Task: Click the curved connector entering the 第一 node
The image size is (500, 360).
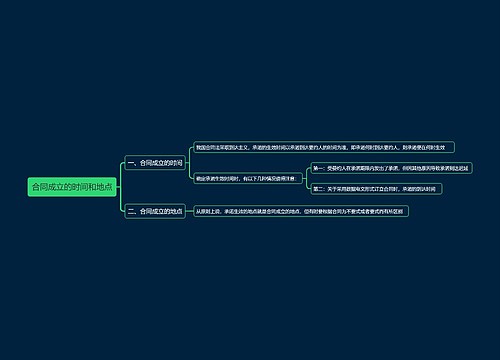Action: (307, 171)
